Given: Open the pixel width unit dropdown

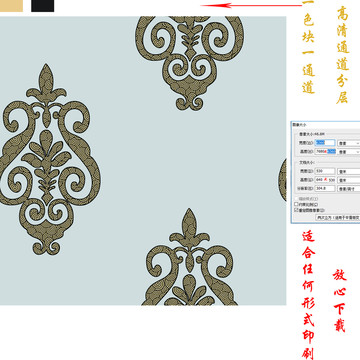Looking at the screenshot, I should click(x=349, y=143).
